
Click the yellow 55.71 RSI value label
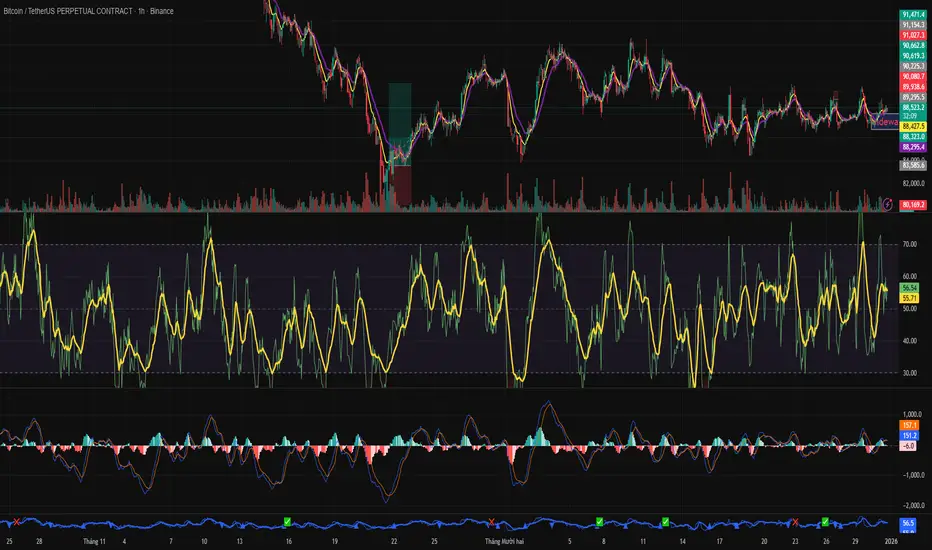(x=909, y=298)
